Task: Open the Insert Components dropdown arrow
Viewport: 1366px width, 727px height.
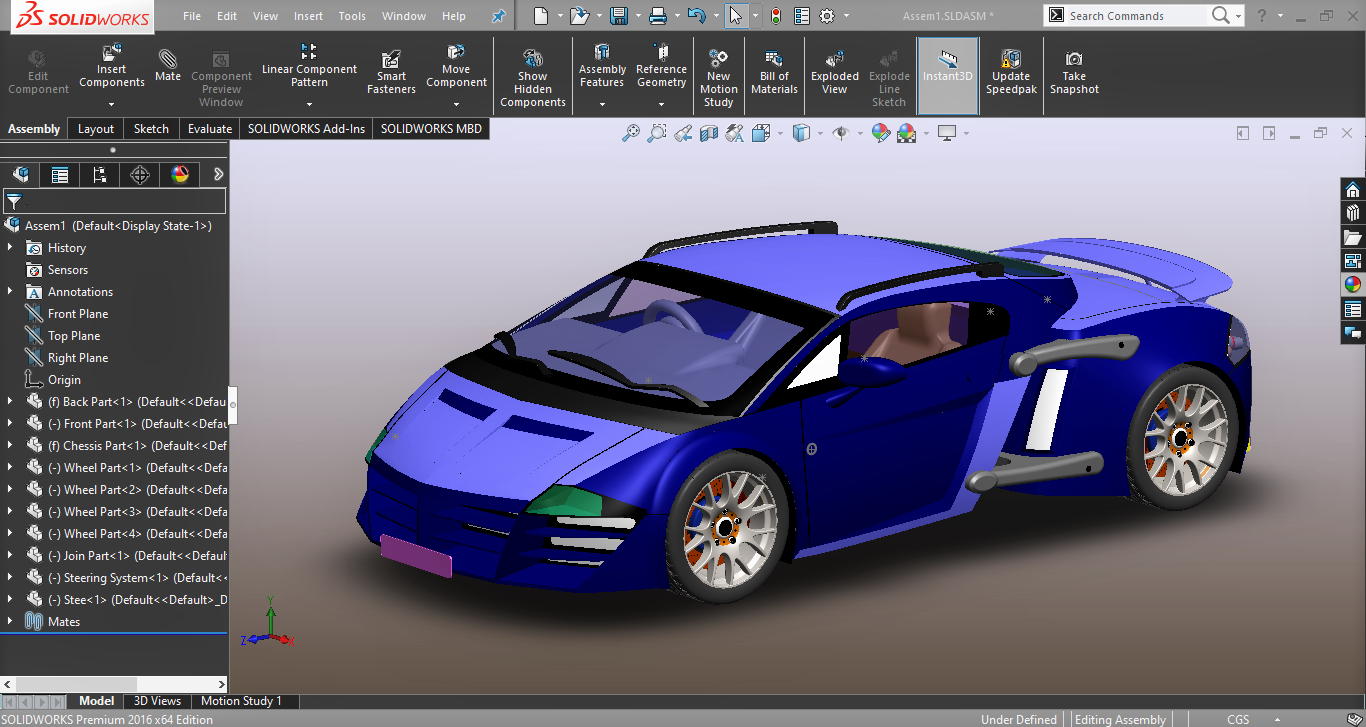Action: (112, 104)
